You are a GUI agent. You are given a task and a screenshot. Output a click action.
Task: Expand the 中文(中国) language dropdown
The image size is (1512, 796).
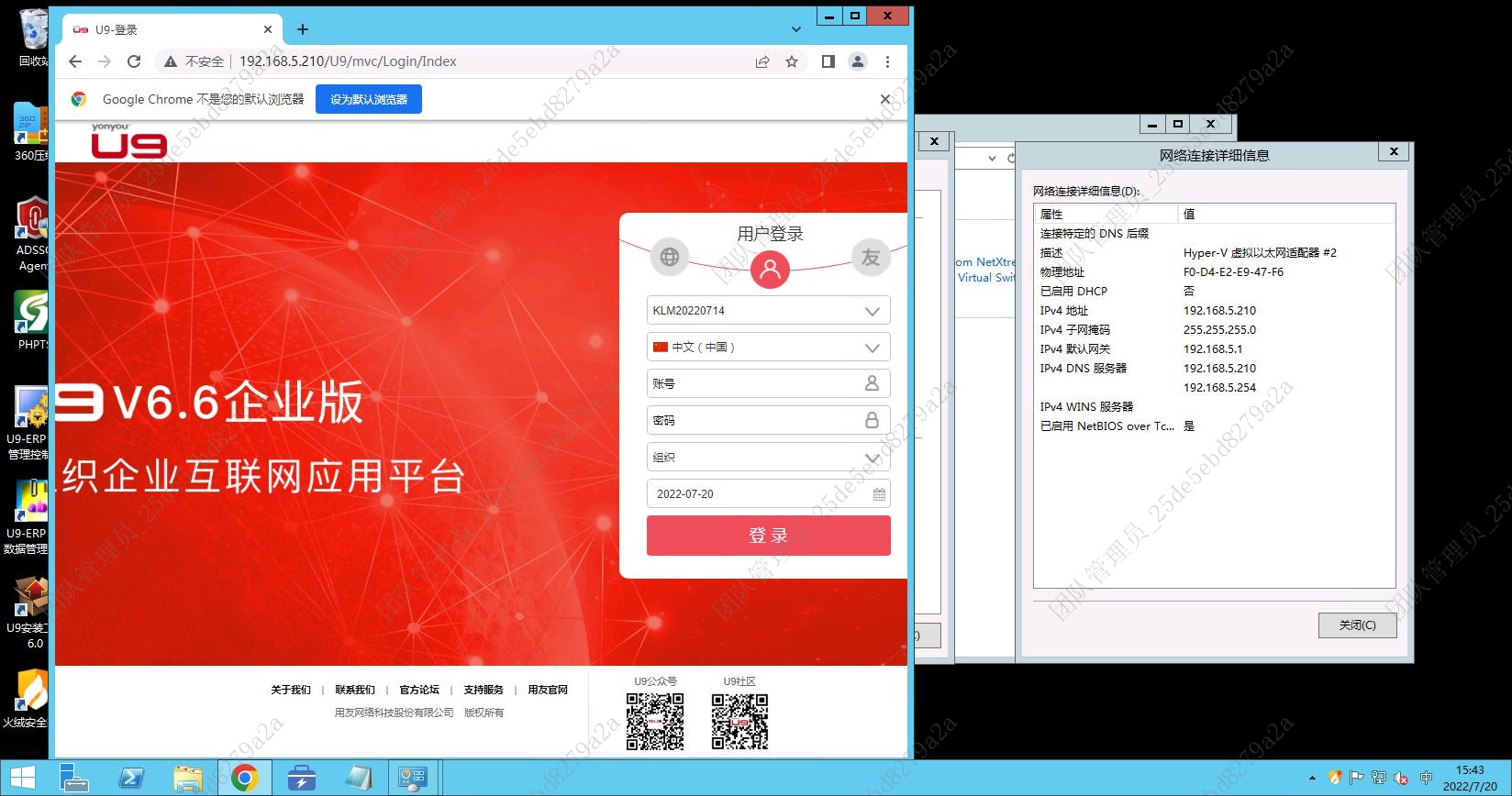872,348
